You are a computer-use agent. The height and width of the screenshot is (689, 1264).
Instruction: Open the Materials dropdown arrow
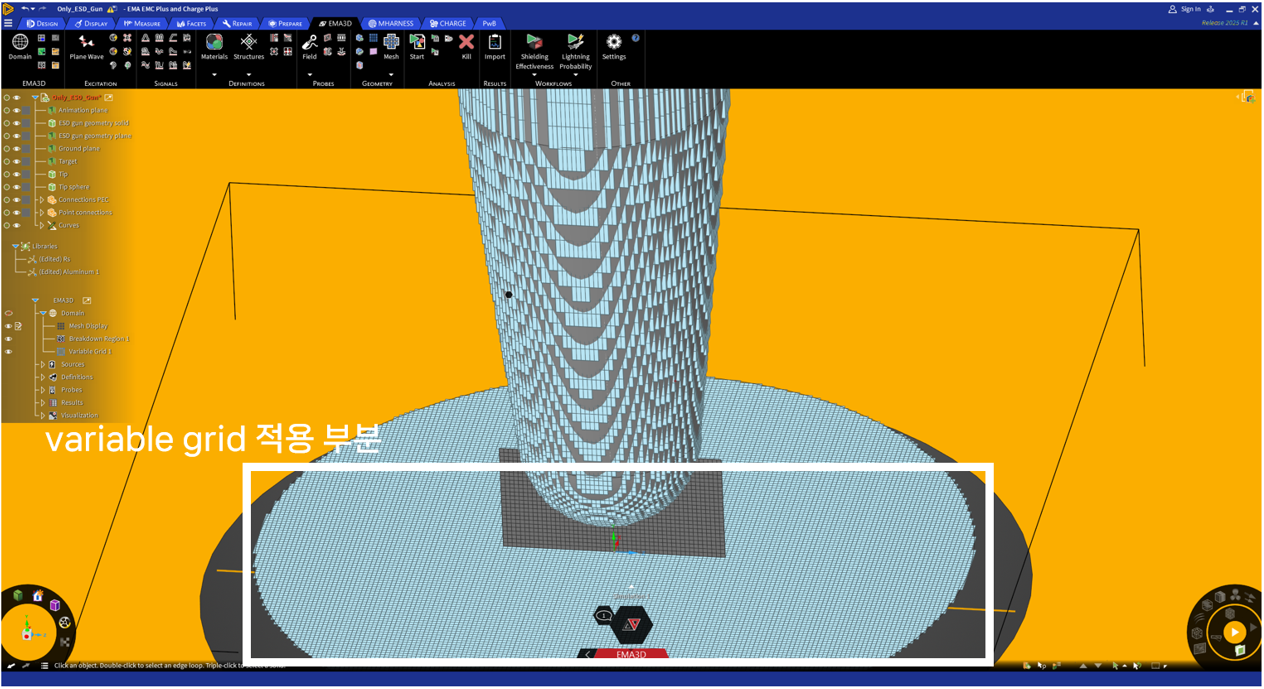(214, 75)
